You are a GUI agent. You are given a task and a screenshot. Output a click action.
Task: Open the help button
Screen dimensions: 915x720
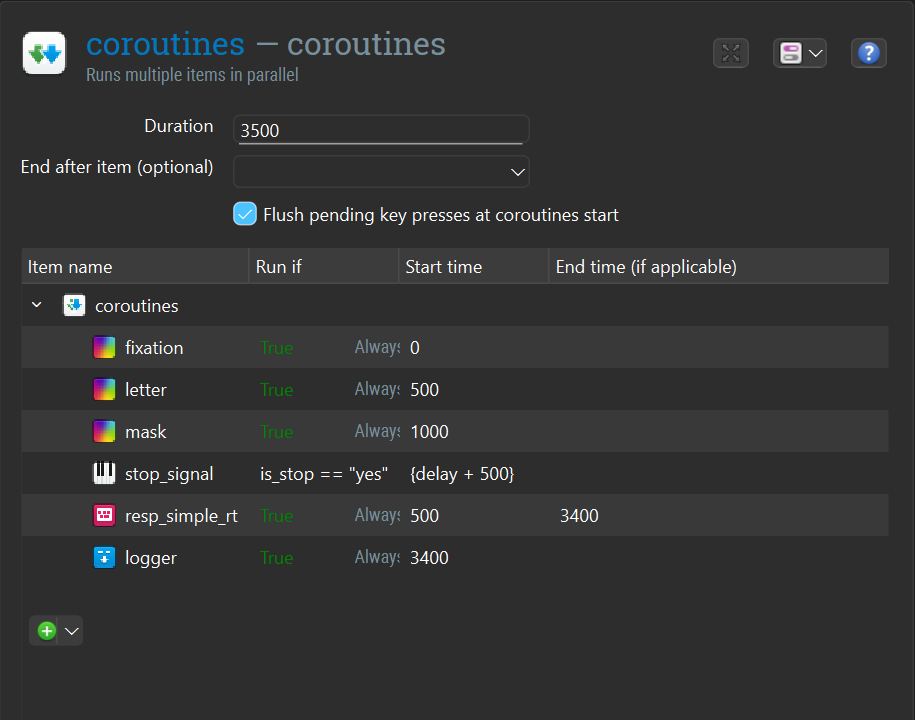click(x=868, y=53)
